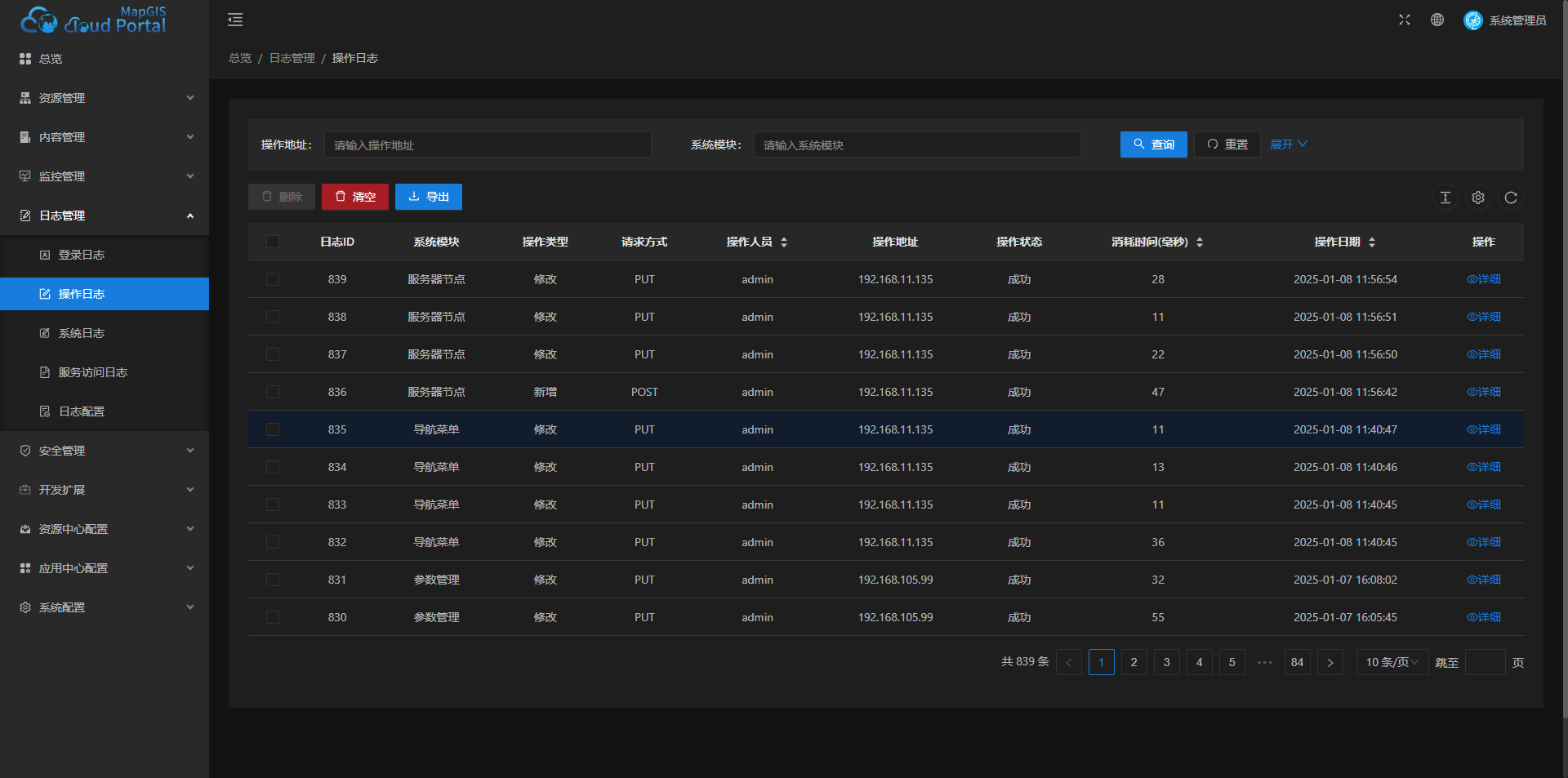Viewport: 1568px width, 778px height.
Task: Expand 监控管理 sidebar menu
Action: coord(105,176)
